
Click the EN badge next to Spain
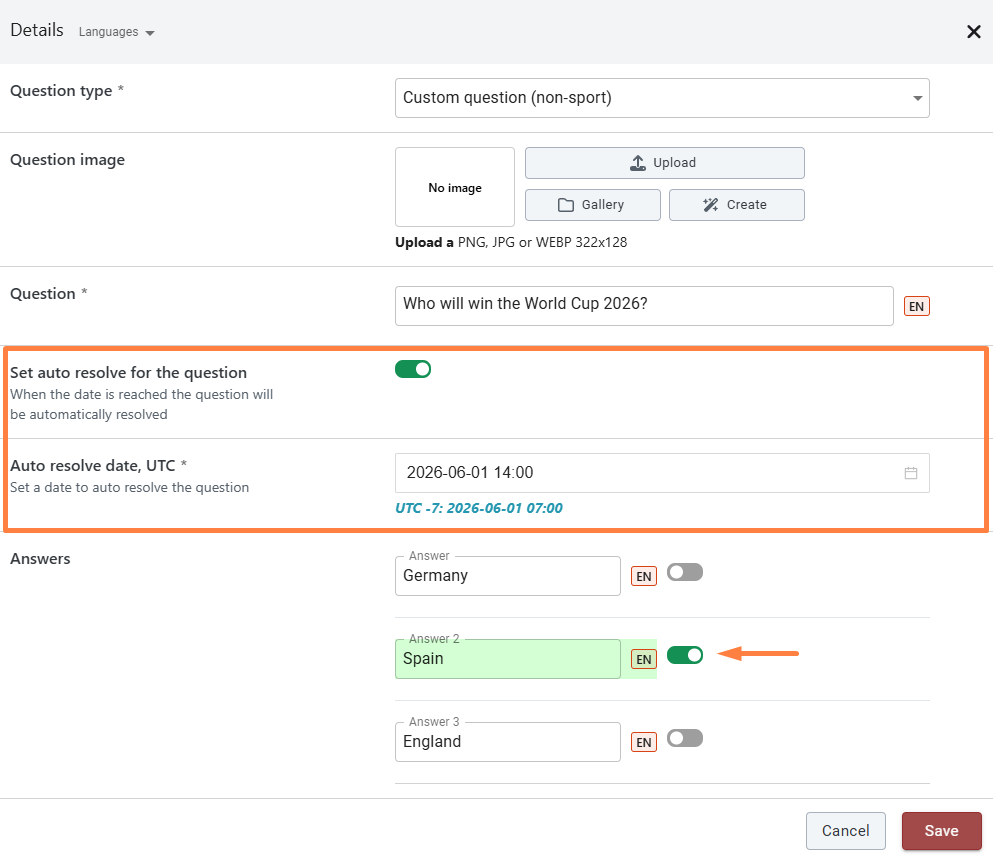point(644,659)
